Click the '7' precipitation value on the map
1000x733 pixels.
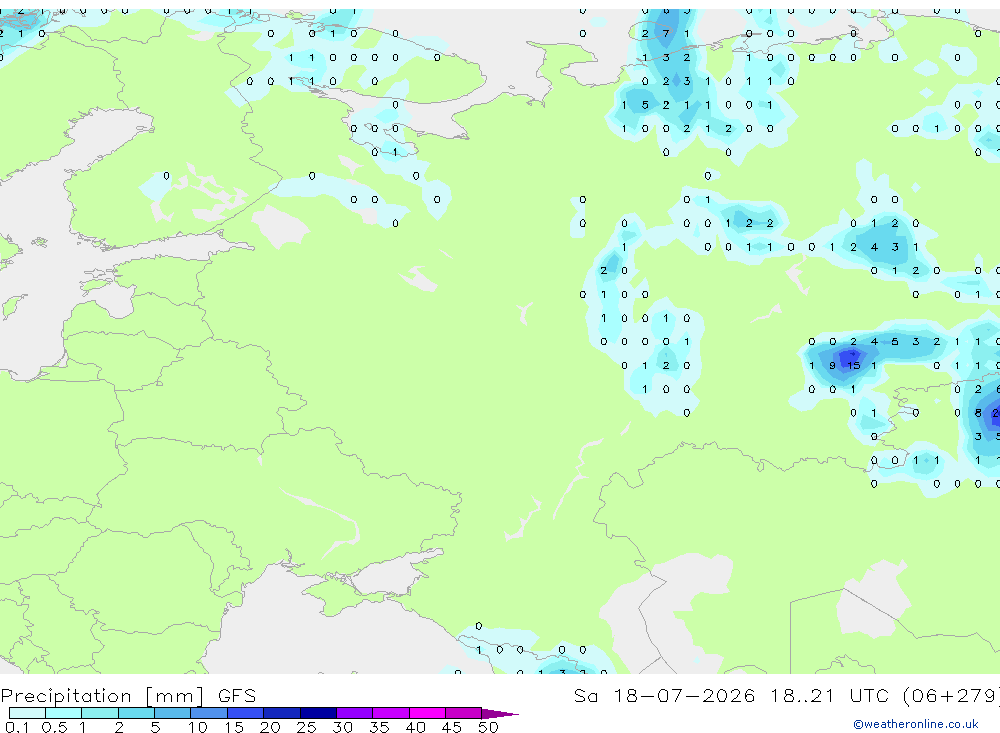[666, 33]
